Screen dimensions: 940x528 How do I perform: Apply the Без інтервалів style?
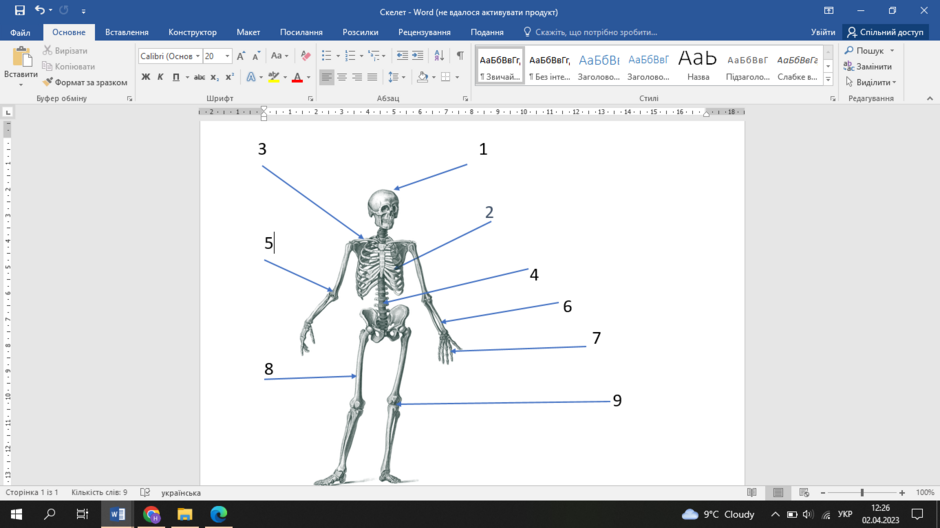point(549,66)
